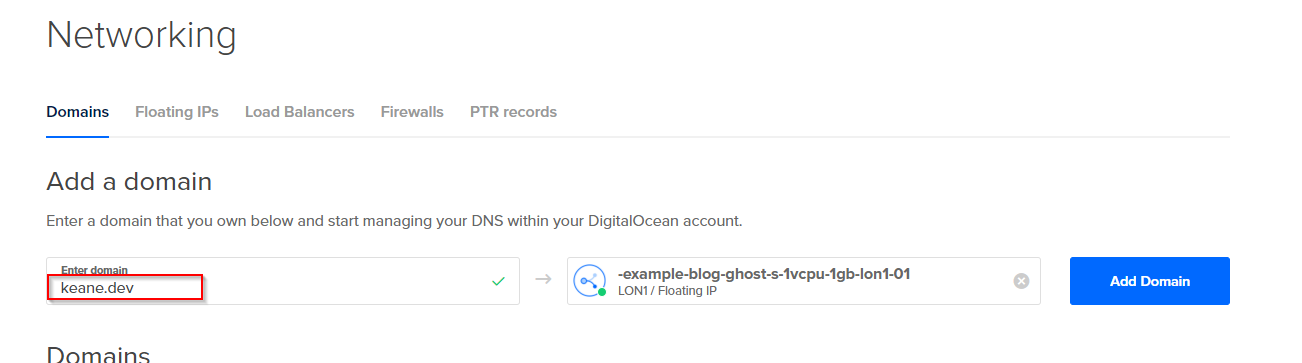Focus the domain field containing keane.dev
This screenshot has width=1302, height=363.
coord(283,281)
